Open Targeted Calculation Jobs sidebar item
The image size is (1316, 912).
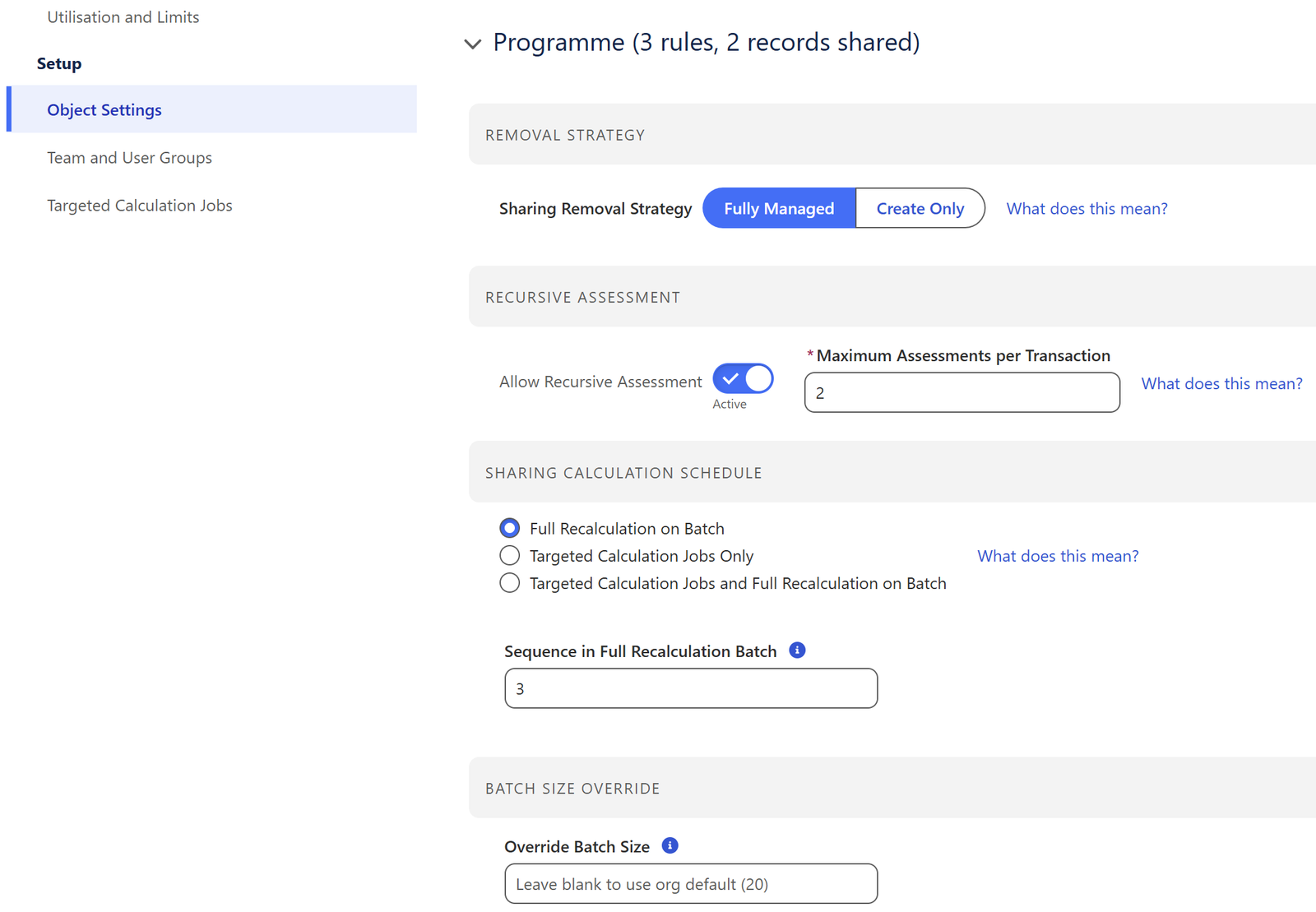click(140, 206)
